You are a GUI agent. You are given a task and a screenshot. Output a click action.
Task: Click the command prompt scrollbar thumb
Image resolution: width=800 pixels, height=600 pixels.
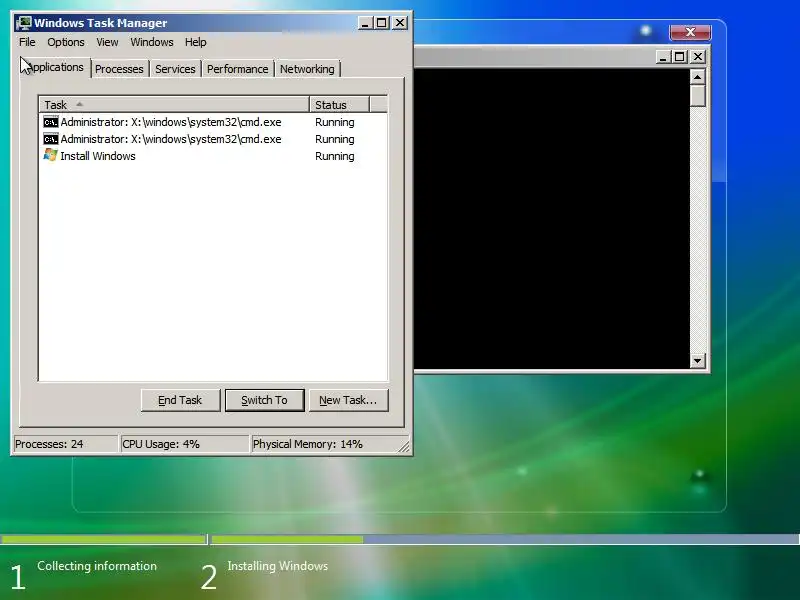click(x=697, y=95)
